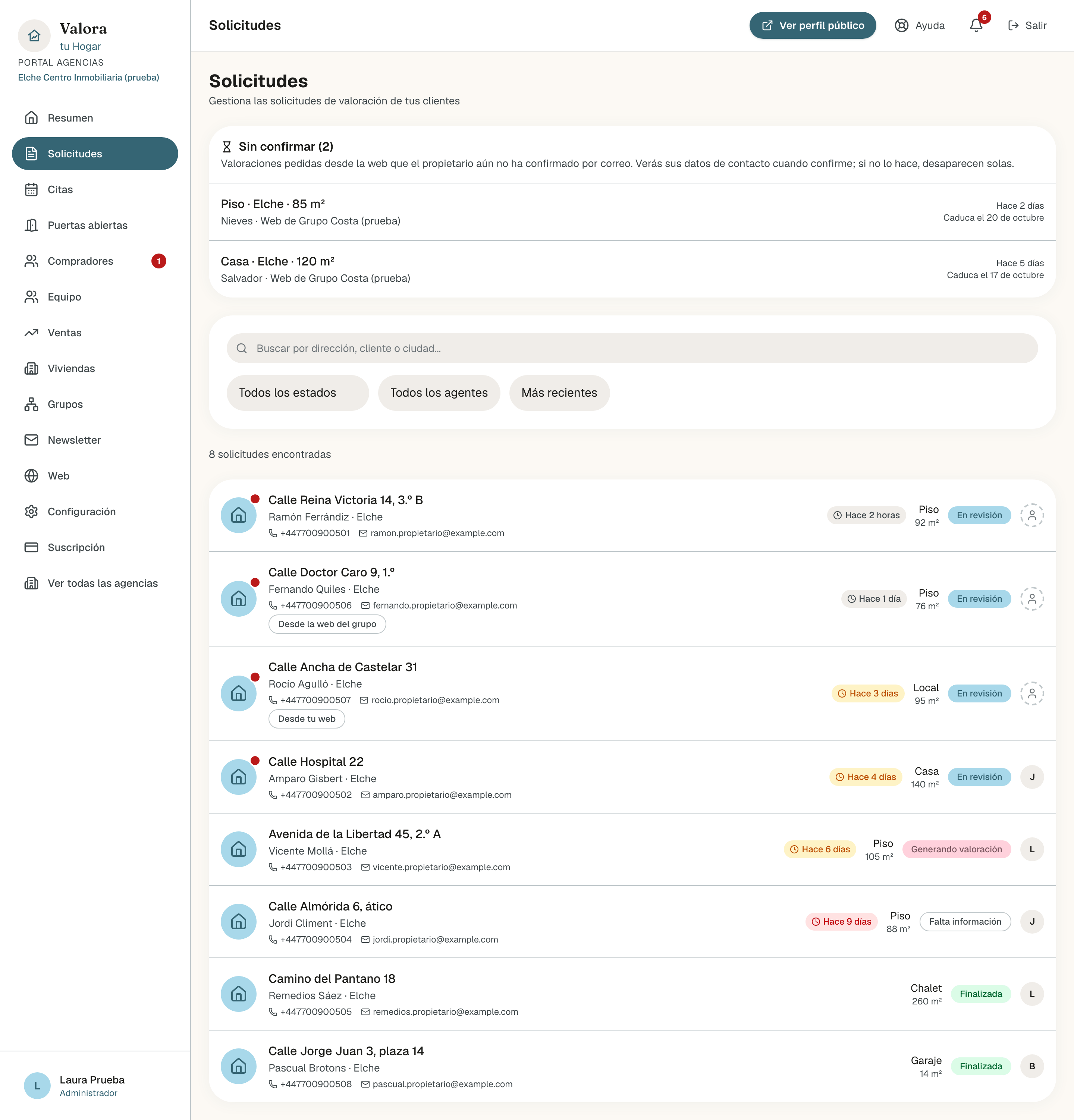Click the unassigned agent icon for Calle Ancha de Castelar
Screen dimensions: 1074x1120
point(1032,694)
